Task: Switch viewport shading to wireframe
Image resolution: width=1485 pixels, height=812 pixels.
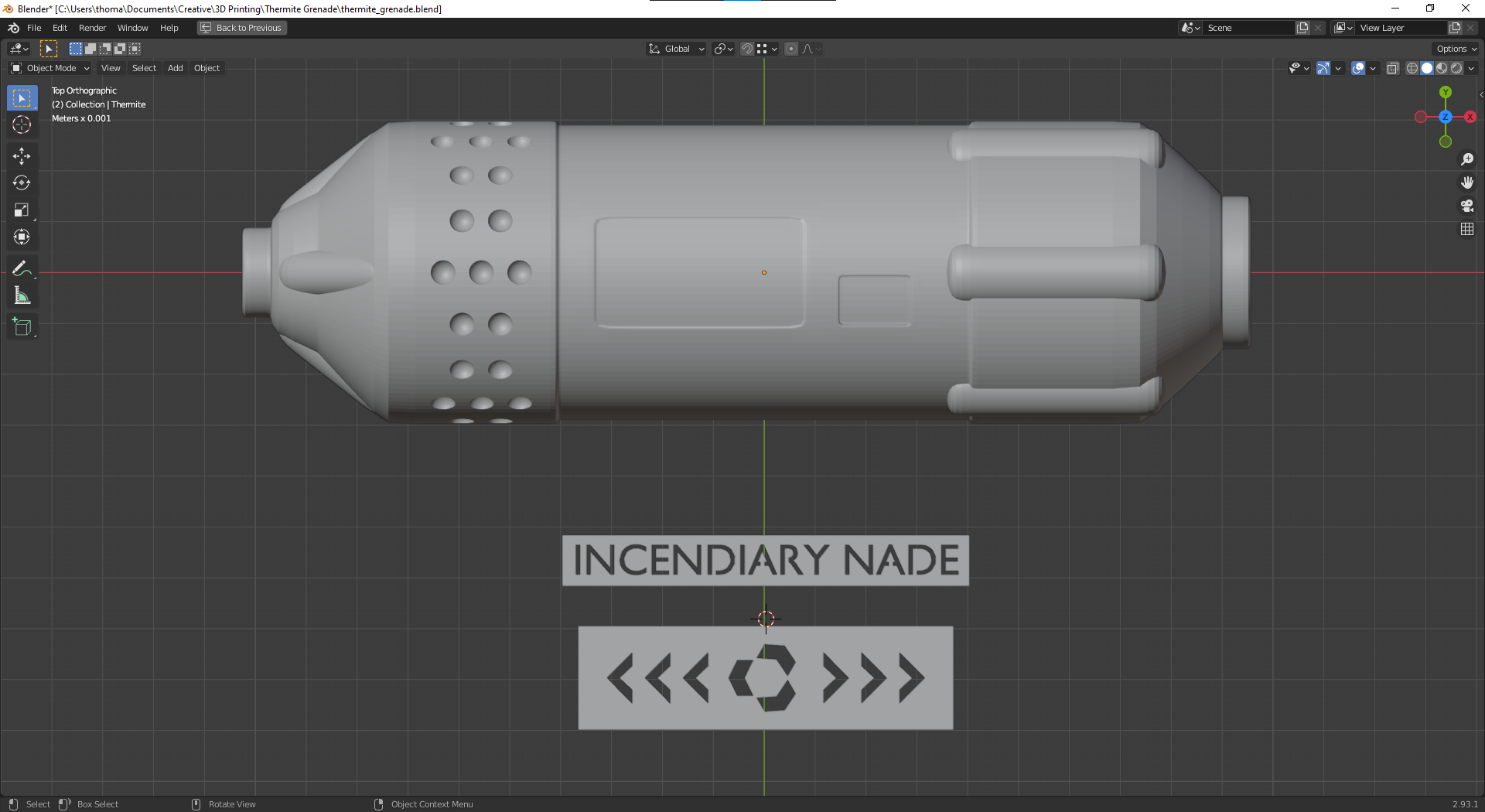Action: (x=1411, y=68)
